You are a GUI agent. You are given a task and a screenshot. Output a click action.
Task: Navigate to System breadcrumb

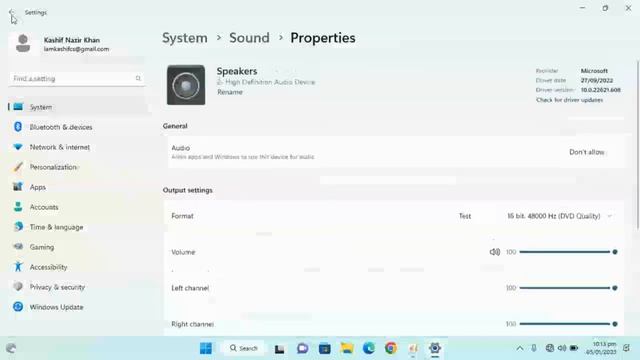click(x=185, y=38)
